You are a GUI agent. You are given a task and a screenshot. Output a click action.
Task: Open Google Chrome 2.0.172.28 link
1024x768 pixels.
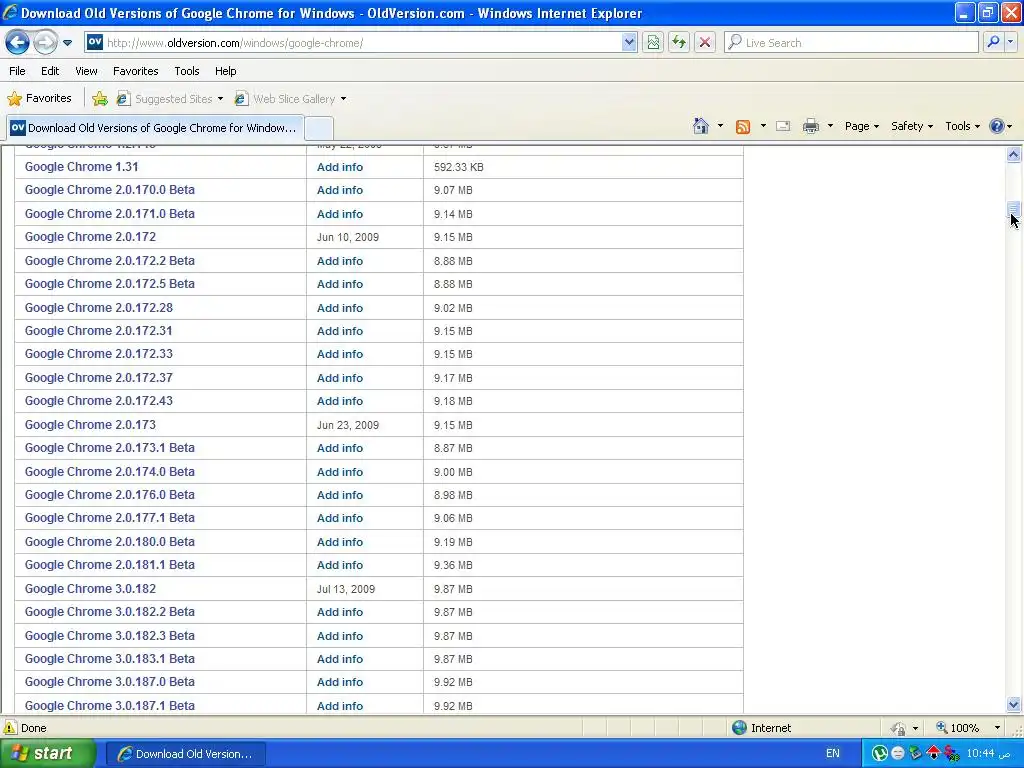[x=99, y=308]
